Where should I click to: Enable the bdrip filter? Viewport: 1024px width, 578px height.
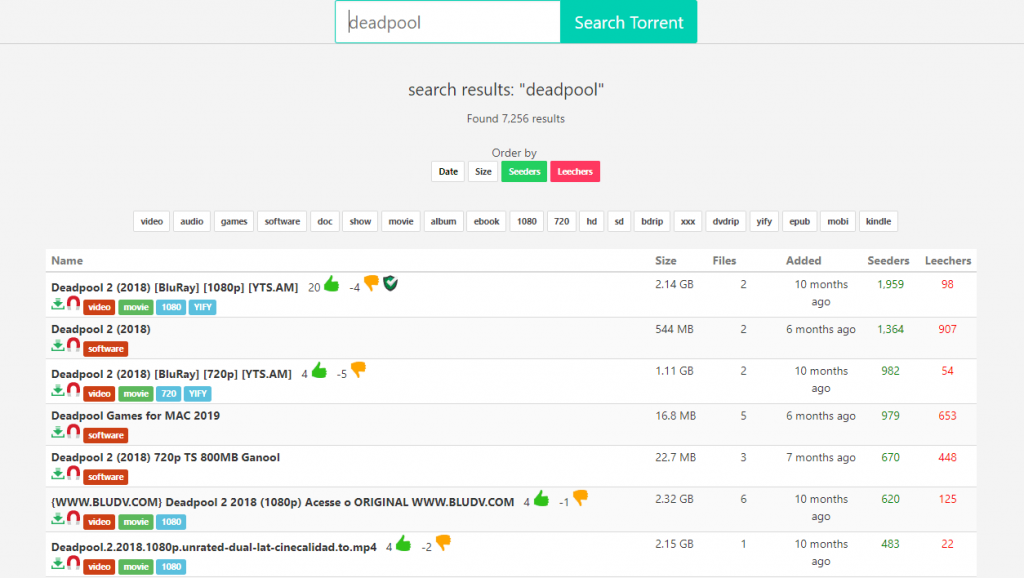651,221
